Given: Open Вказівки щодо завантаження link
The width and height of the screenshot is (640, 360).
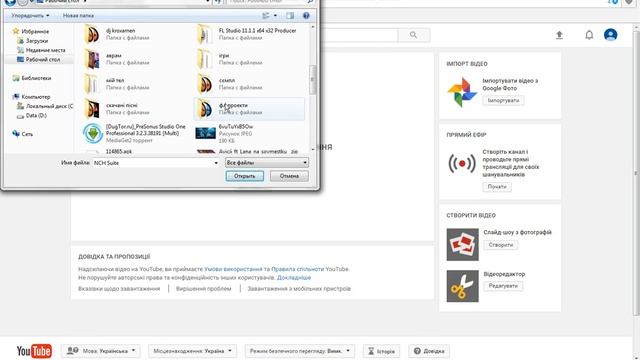Looking at the screenshot, I should coord(119,289).
